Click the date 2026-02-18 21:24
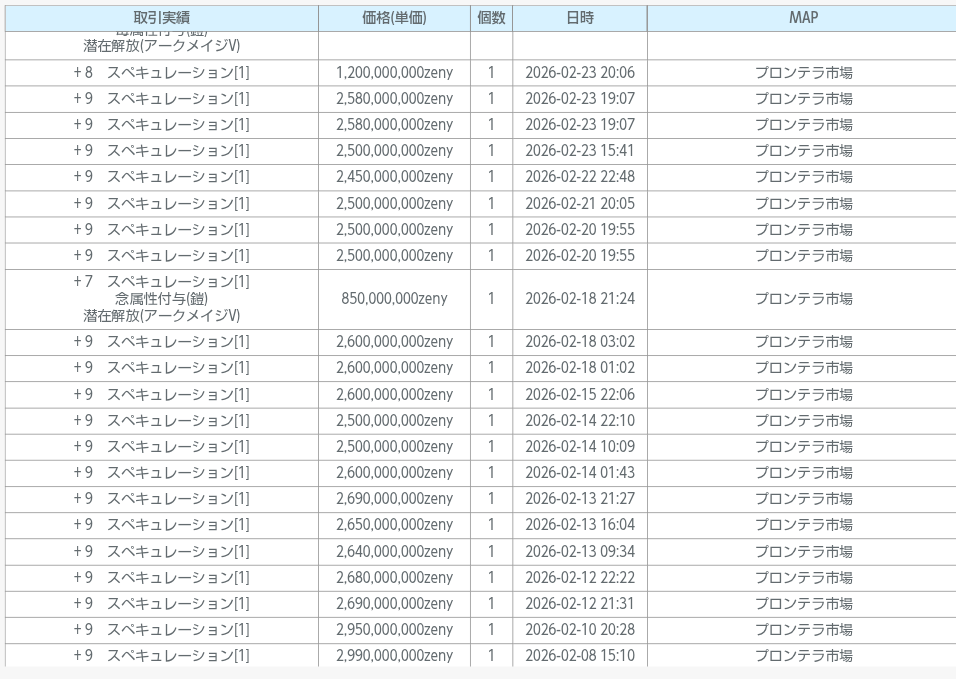The image size is (956, 679). (579, 299)
